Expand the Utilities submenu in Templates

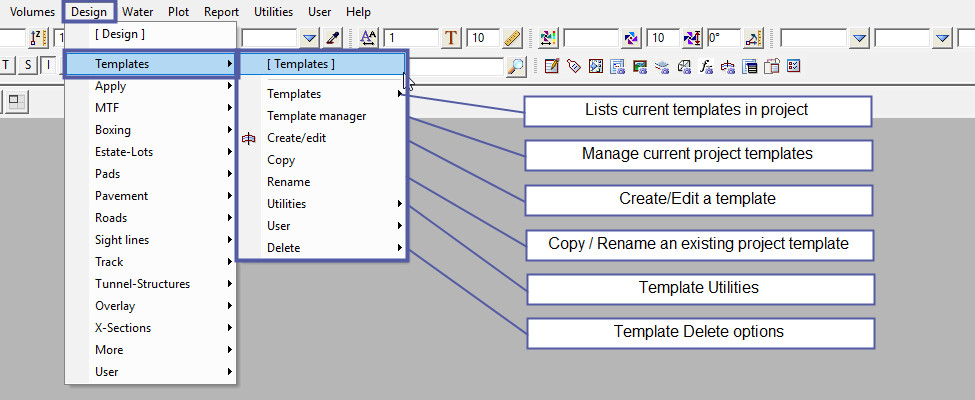287,204
